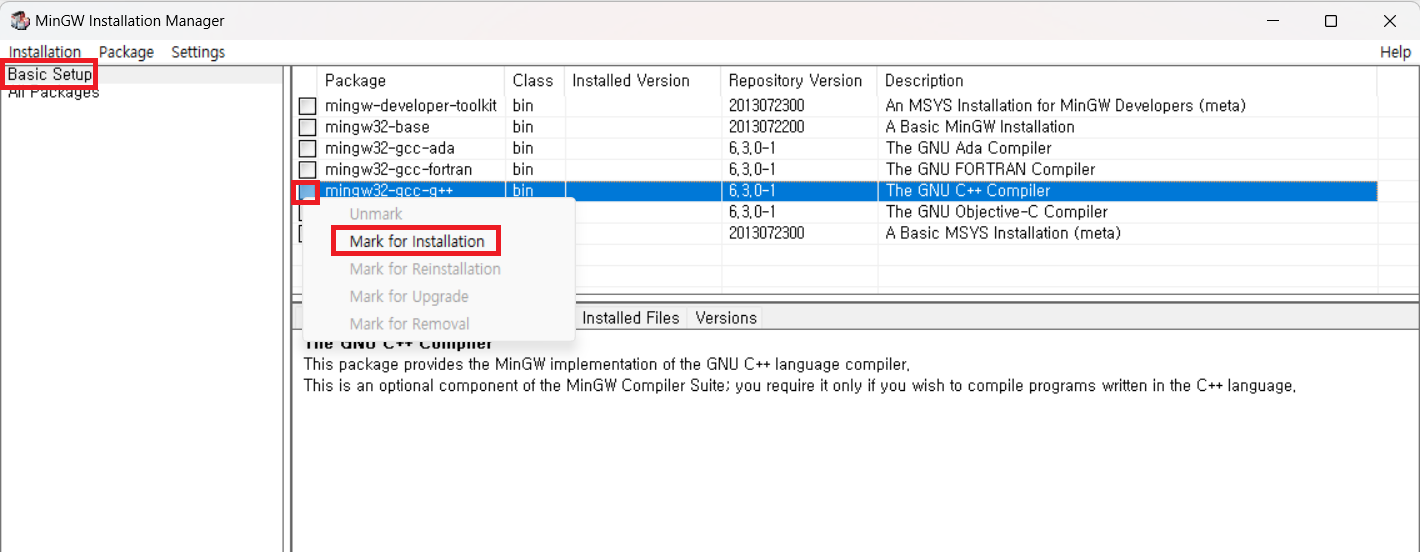Toggle checkbox for mingw32-gcc-fortran

[x=307, y=170]
